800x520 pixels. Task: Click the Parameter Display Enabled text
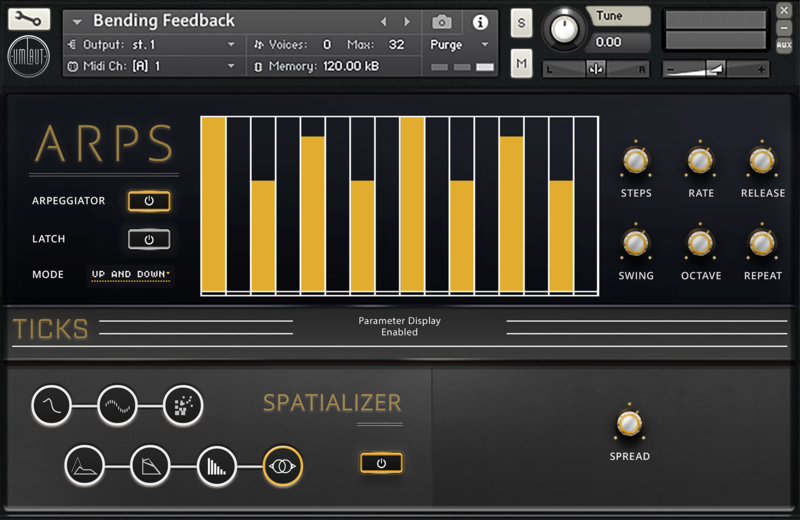(x=399, y=327)
